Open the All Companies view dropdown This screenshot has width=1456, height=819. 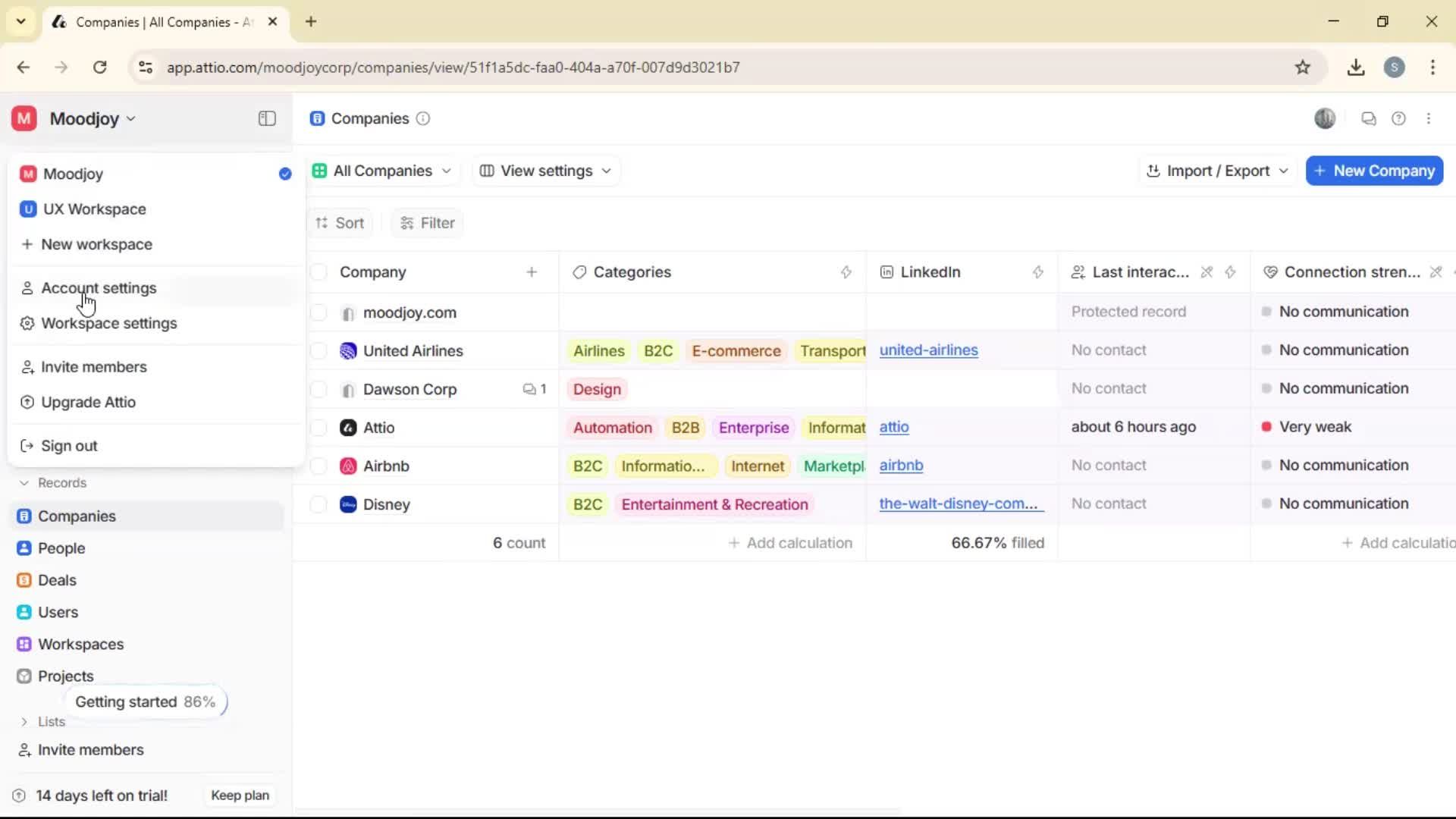click(381, 171)
